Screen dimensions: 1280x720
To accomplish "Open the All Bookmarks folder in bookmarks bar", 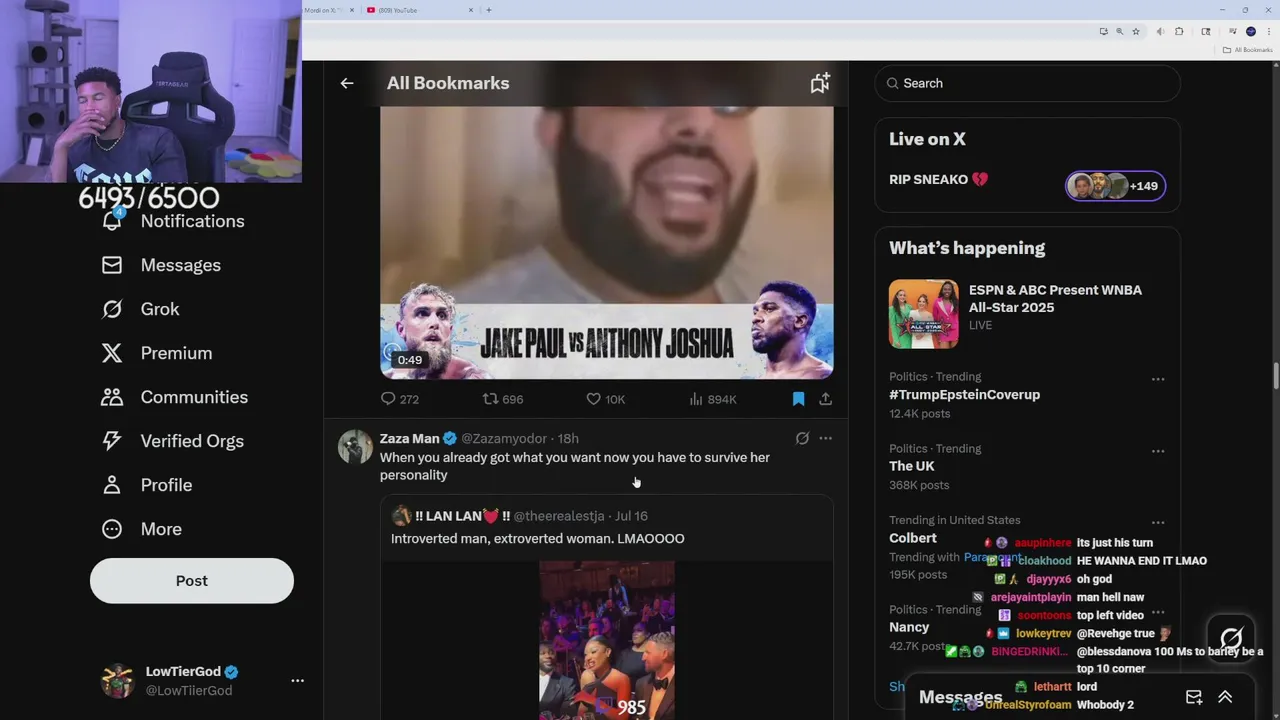I will pyautogui.click(x=1247, y=49).
